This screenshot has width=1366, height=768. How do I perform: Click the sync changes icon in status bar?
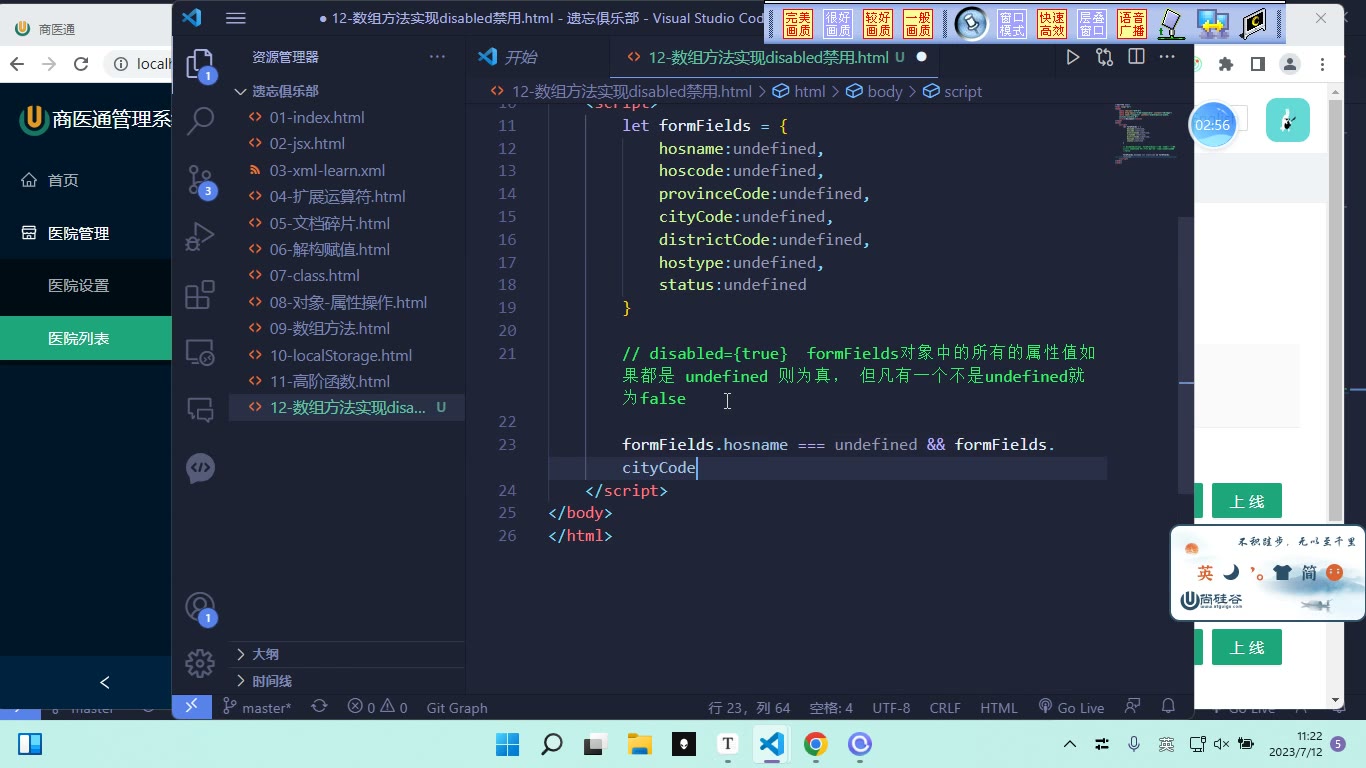(319, 707)
